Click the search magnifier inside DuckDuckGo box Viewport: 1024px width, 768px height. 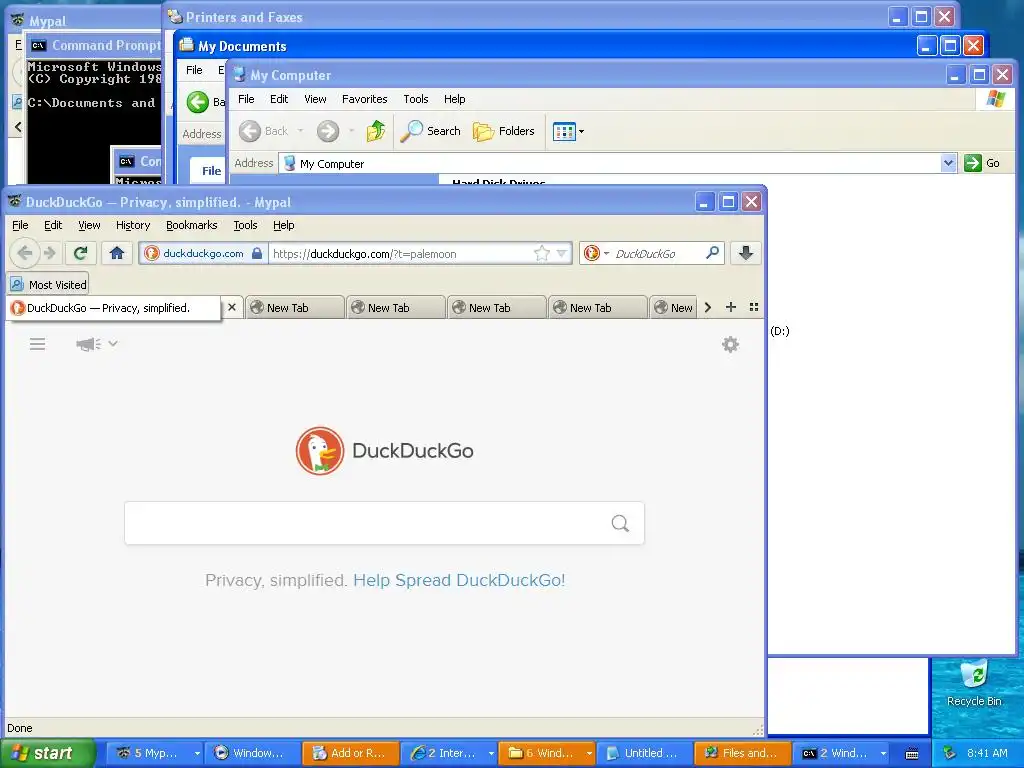click(x=620, y=523)
